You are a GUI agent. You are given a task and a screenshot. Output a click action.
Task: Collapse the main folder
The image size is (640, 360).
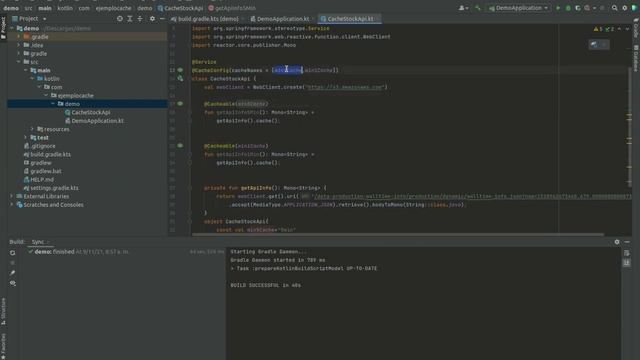coord(26,70)
